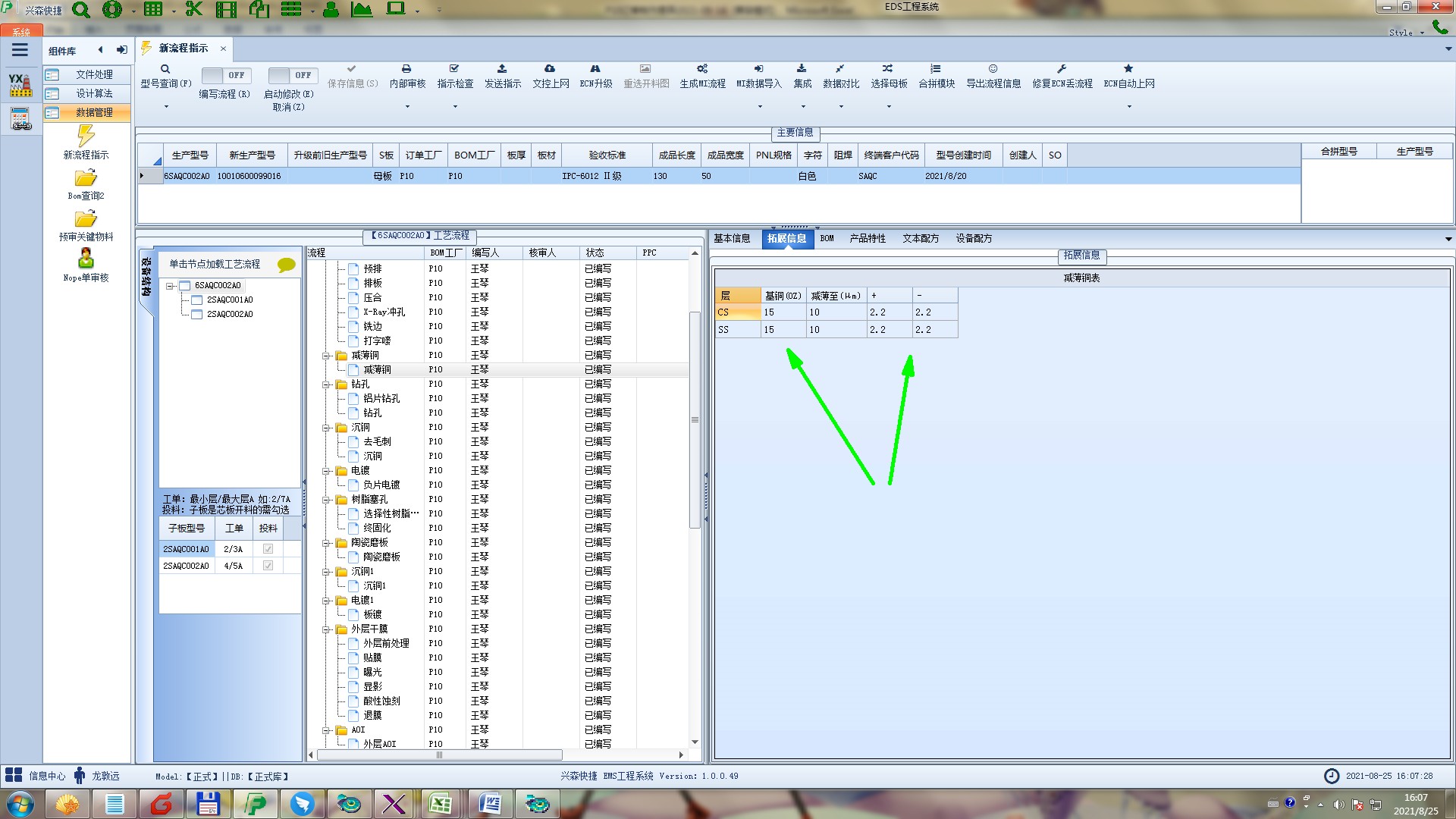
Task: Open the 产品特性 tab
Action: click(x=867, y=238)
